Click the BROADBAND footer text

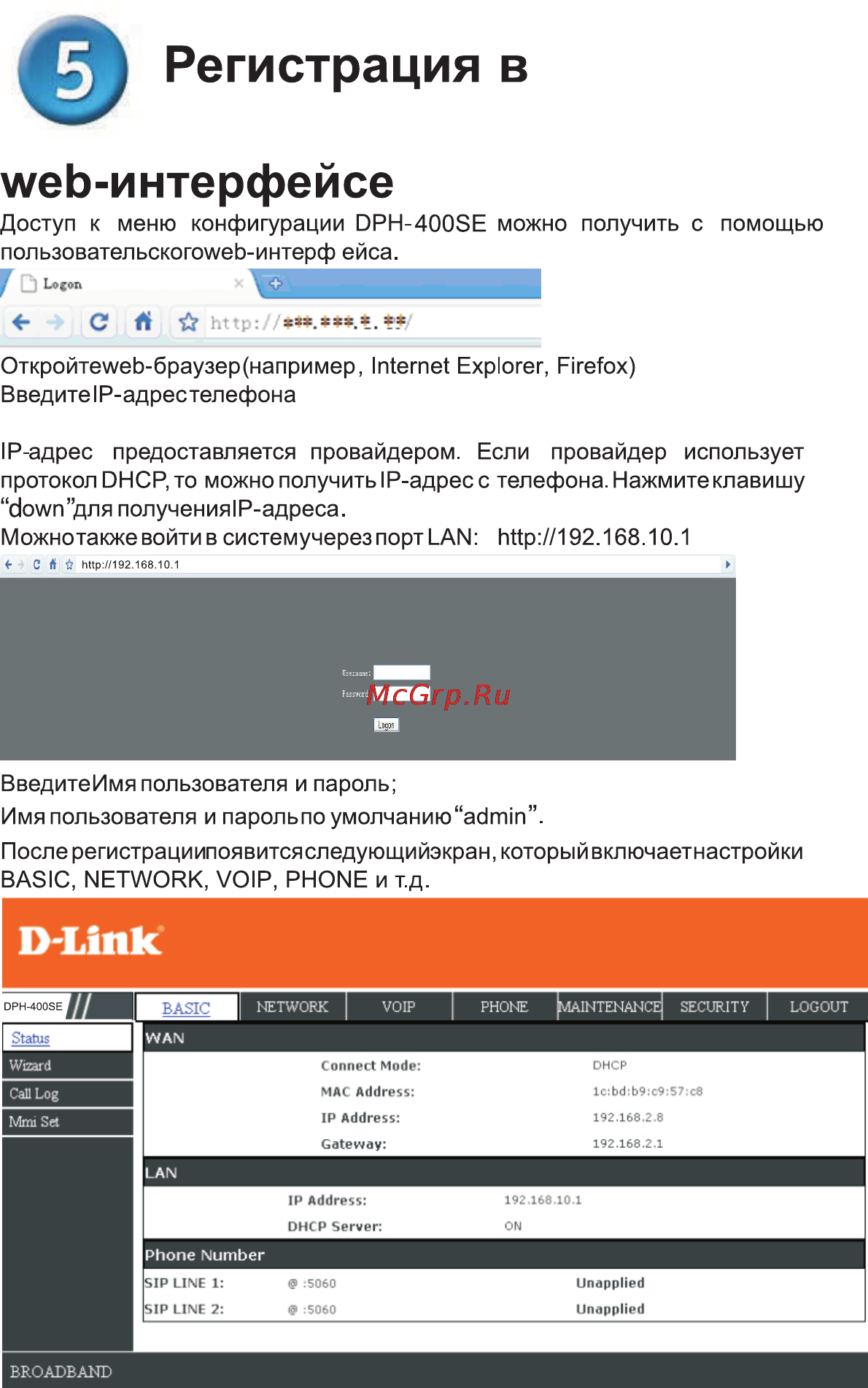61,1371
